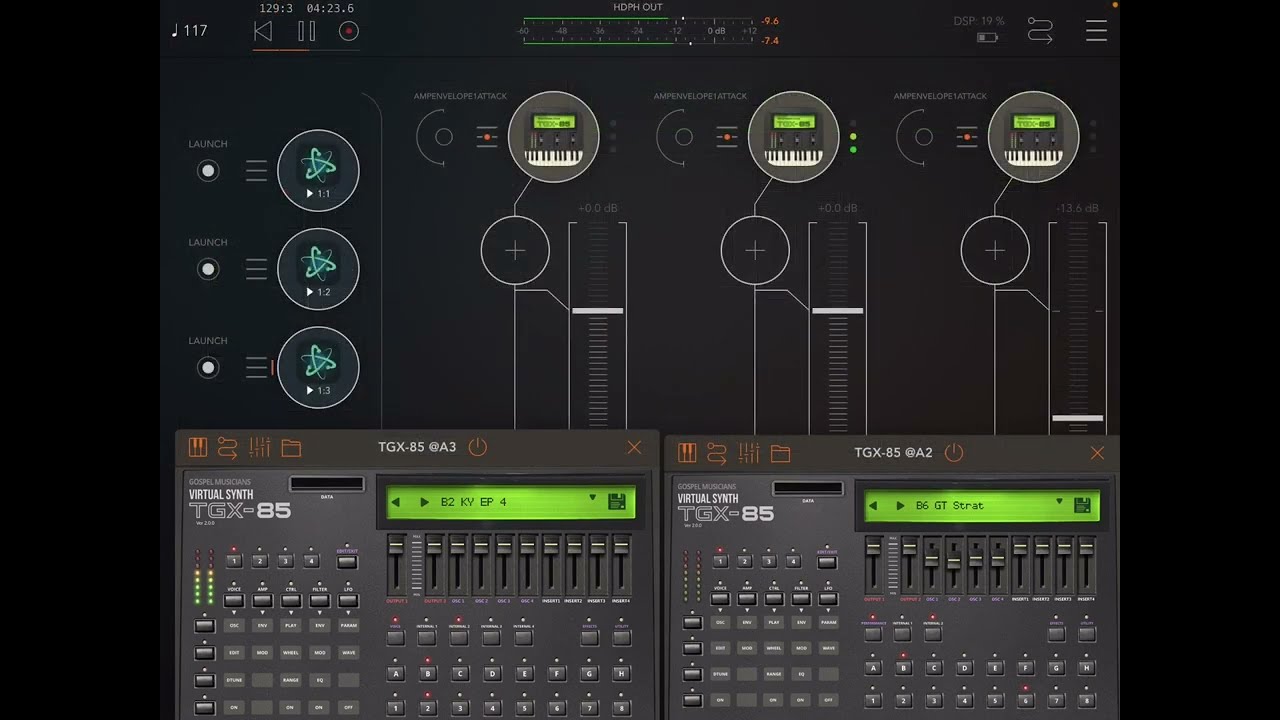Go to previous preset in @A2 display
The width and height of the screenshot is (1280, 720).
(x=872, y=505)
